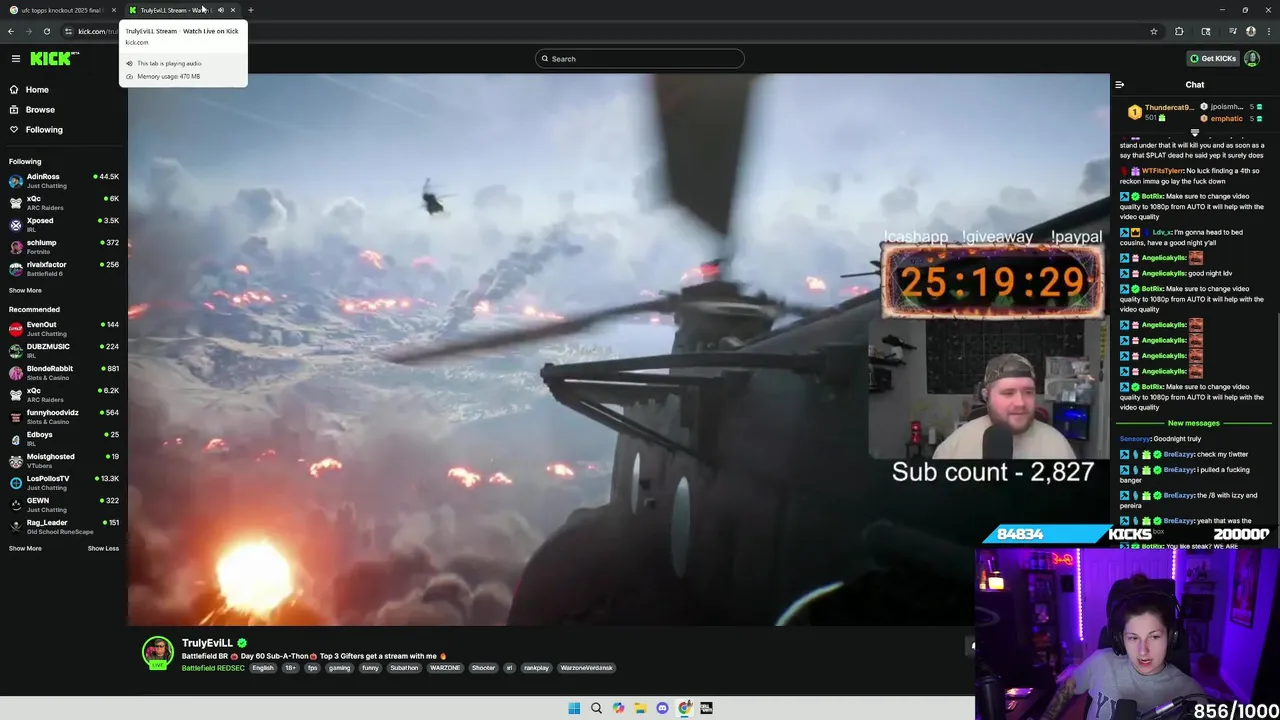The image size is (1280, 720).
Task: Open the Kick profile avatar menu
Action: coord(1252,59)
